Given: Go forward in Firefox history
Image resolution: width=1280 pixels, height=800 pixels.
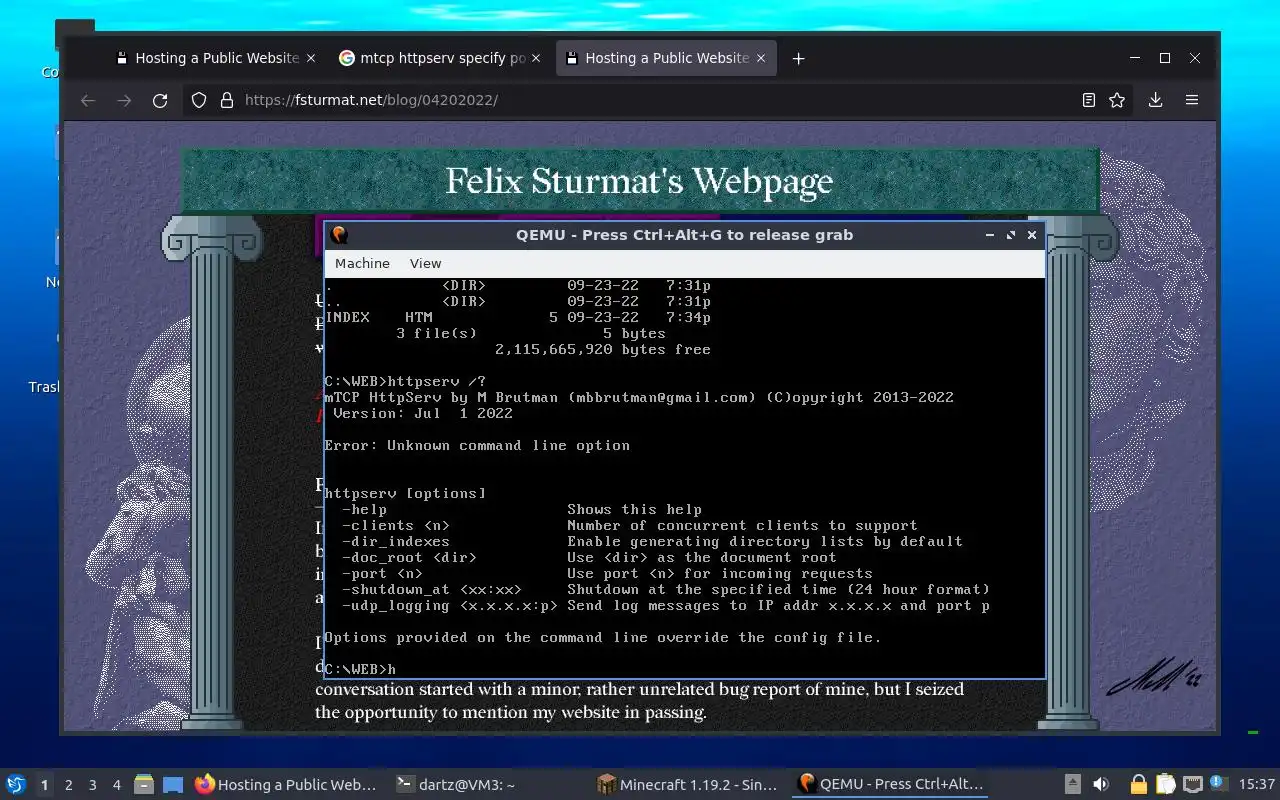Looking at the screenshot, I should pyautogui.click(x=124, y=100).
